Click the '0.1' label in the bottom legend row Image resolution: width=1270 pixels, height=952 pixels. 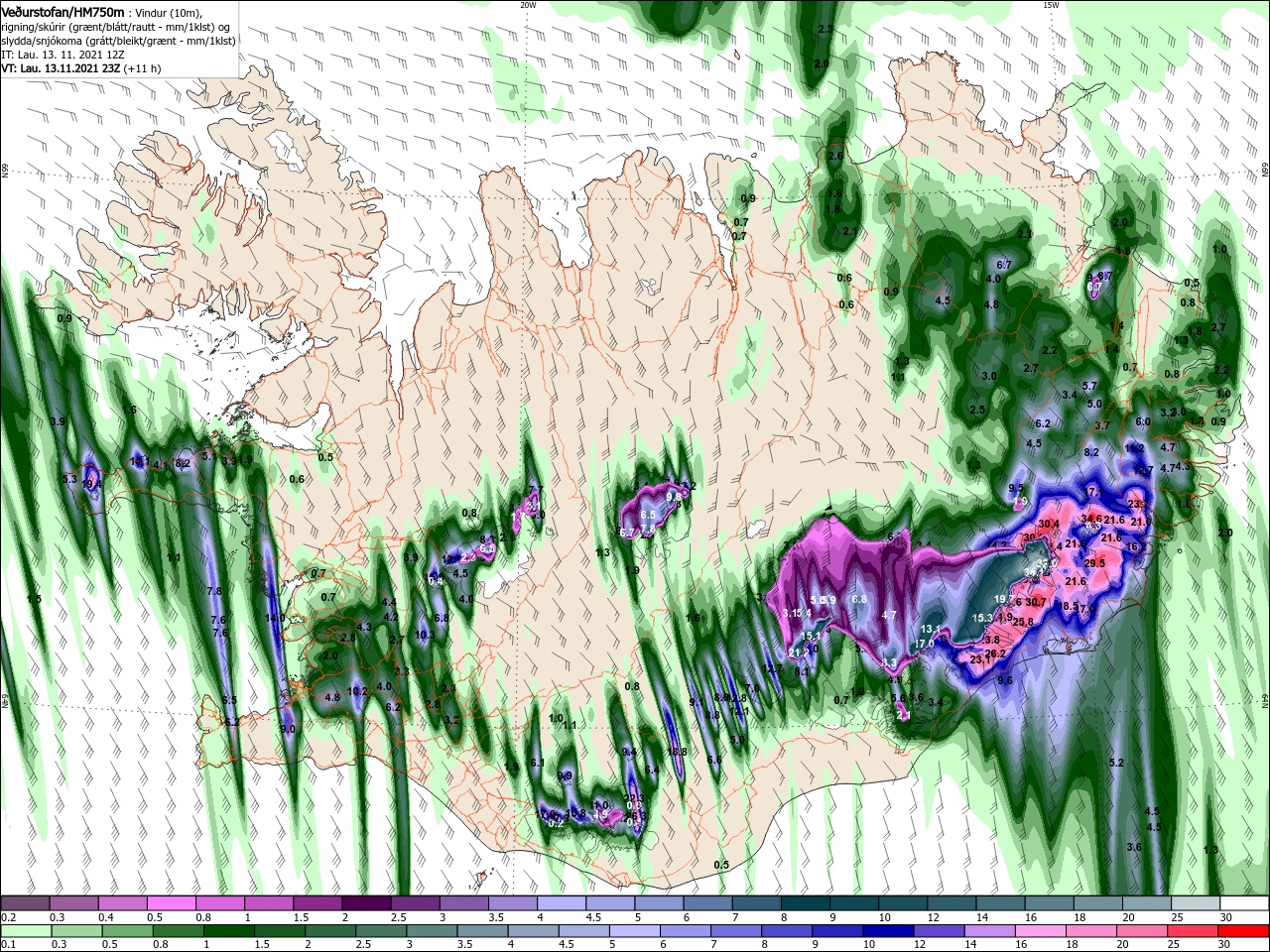[8, 946]
